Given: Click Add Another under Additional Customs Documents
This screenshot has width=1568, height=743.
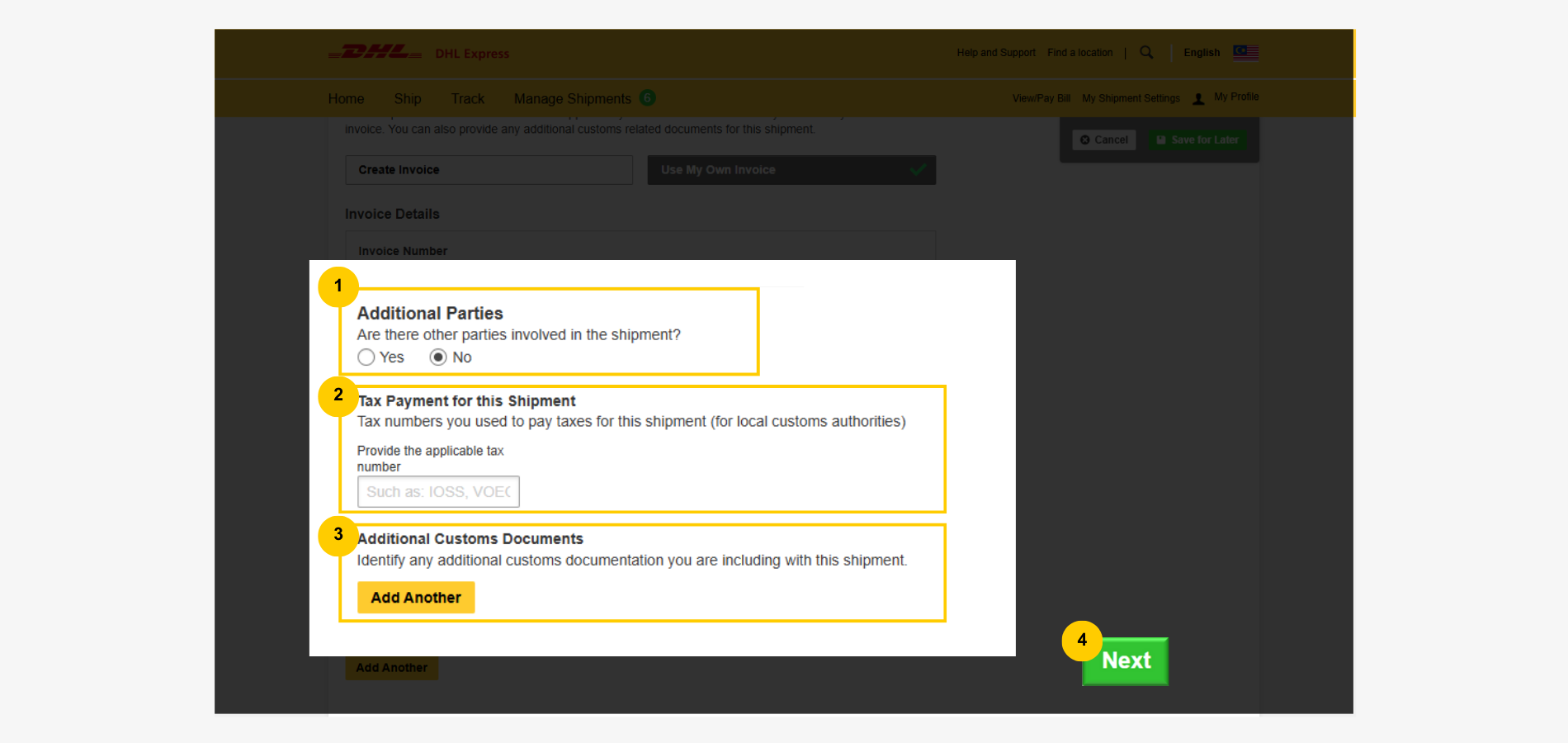Looking at the screenshot, I should pos(416,598).
